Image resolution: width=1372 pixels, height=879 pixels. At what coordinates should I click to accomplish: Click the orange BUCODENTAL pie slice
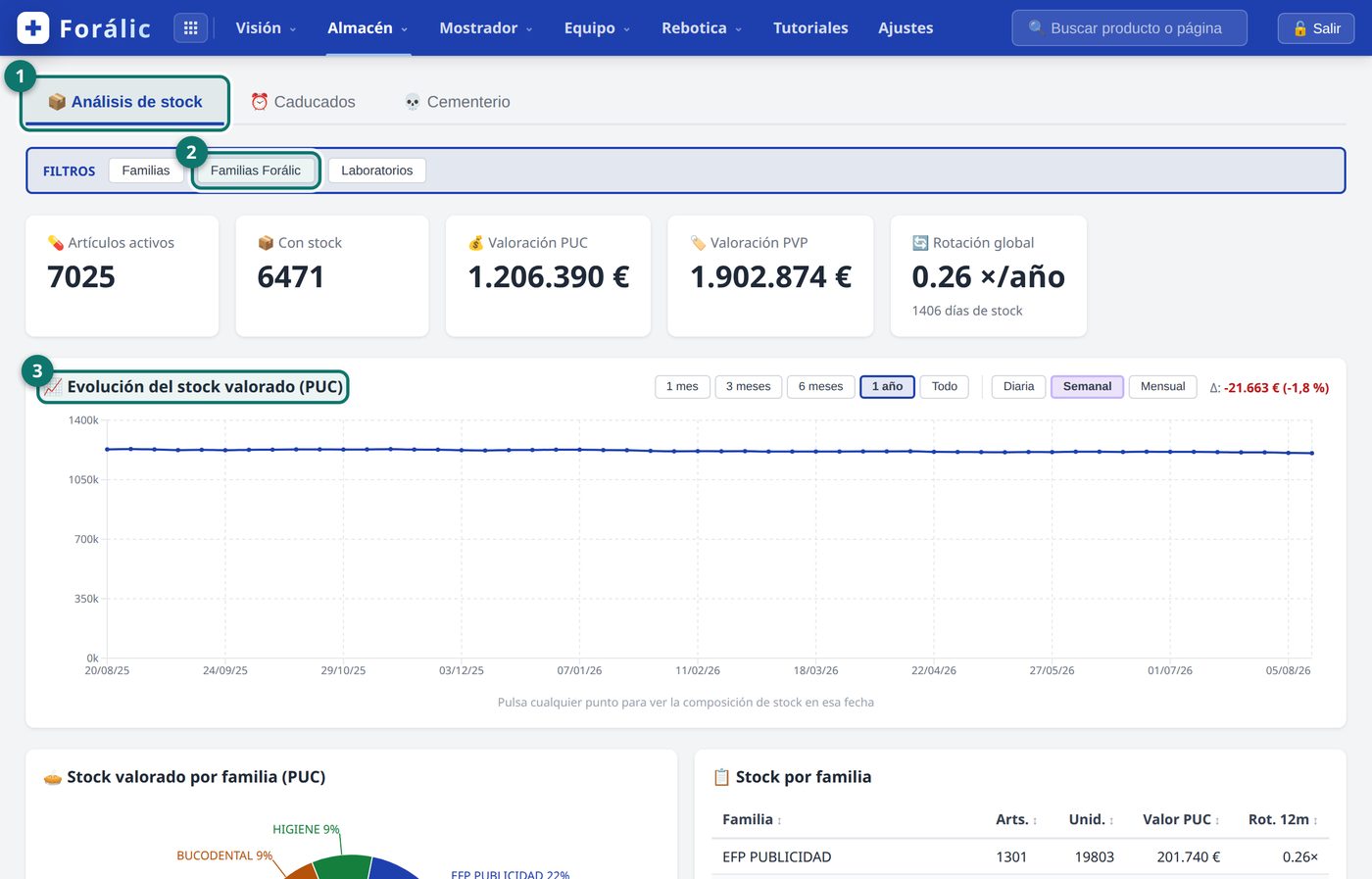[302, 872]
